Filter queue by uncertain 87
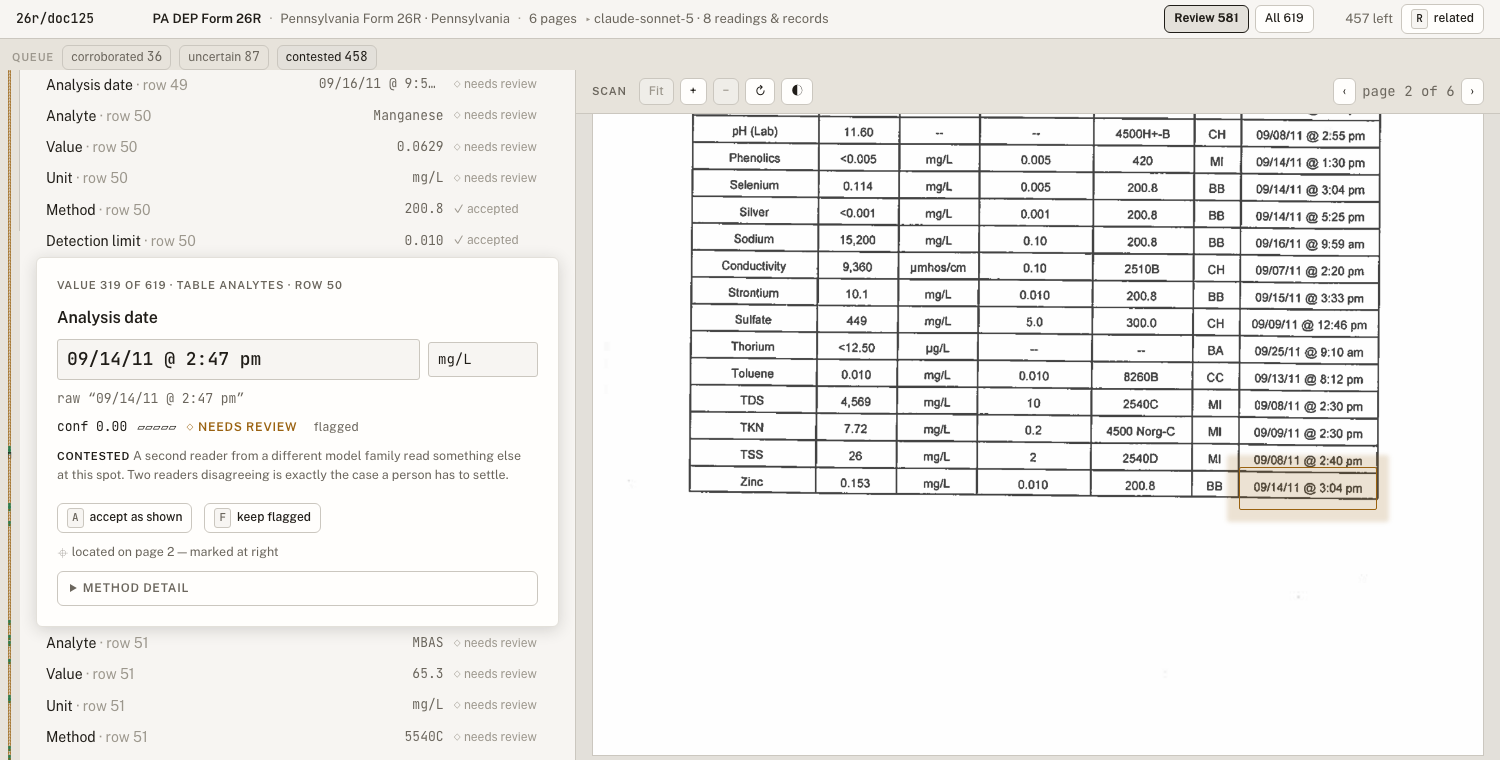1500x760 pixels. coord(224,57)
